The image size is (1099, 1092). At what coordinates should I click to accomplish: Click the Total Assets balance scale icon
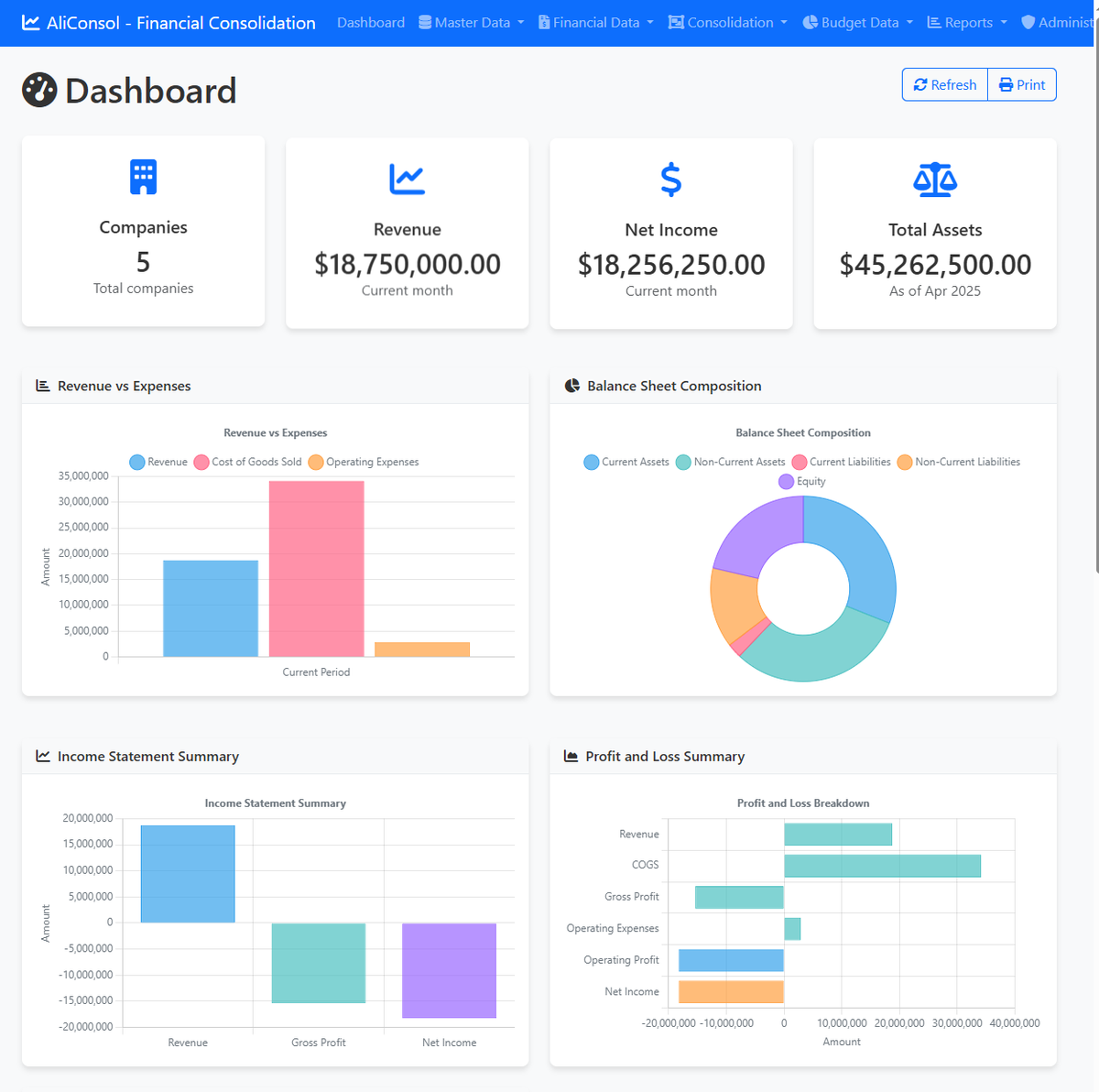(x=935, y=180)
